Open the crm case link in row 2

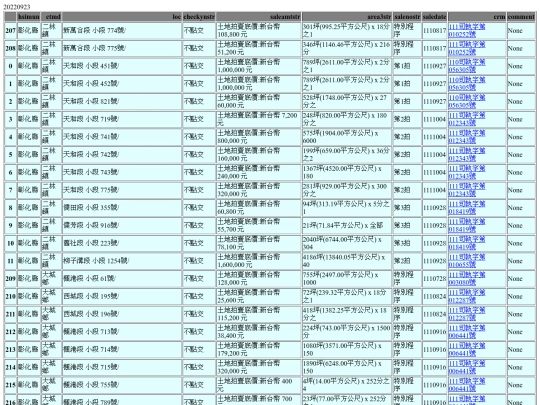pos(467,101)
